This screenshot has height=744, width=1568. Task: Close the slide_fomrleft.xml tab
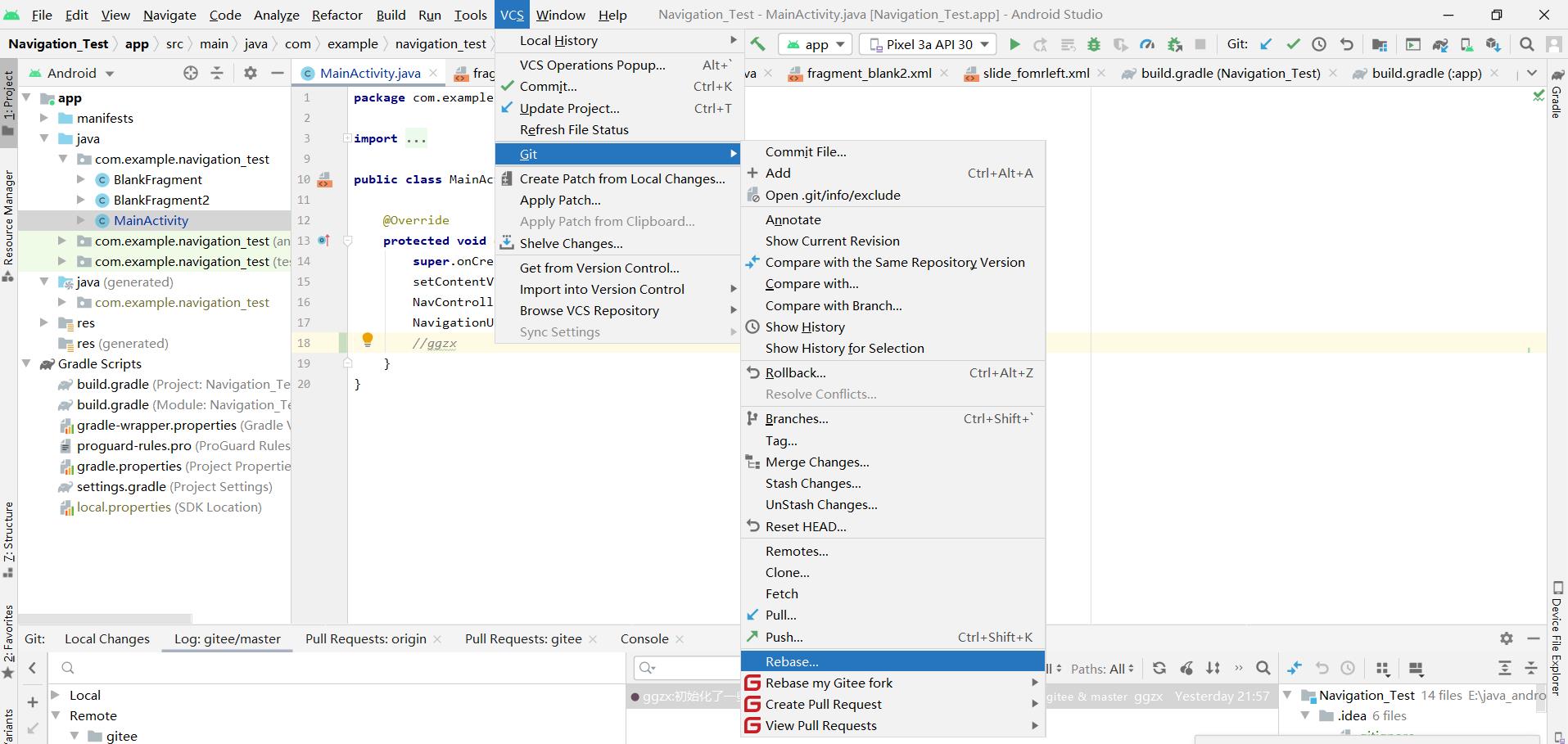[x=1101, y=73]
